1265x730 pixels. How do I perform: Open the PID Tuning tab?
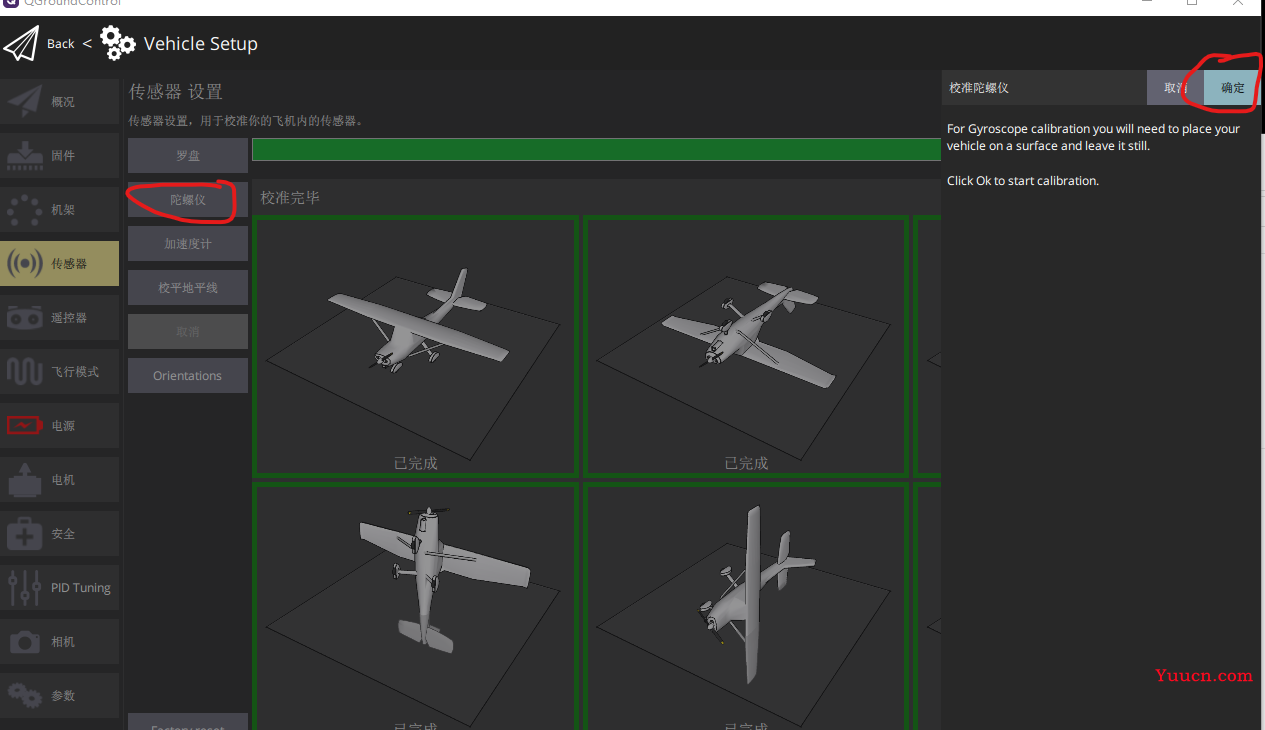[60, 588]
